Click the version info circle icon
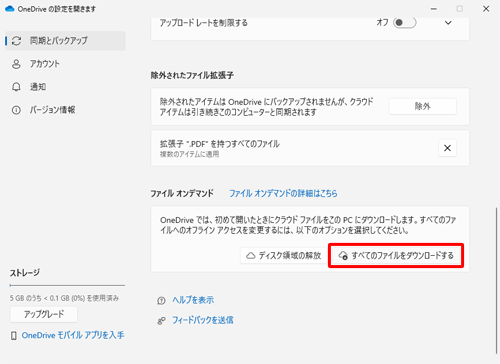 pos(16,110)
